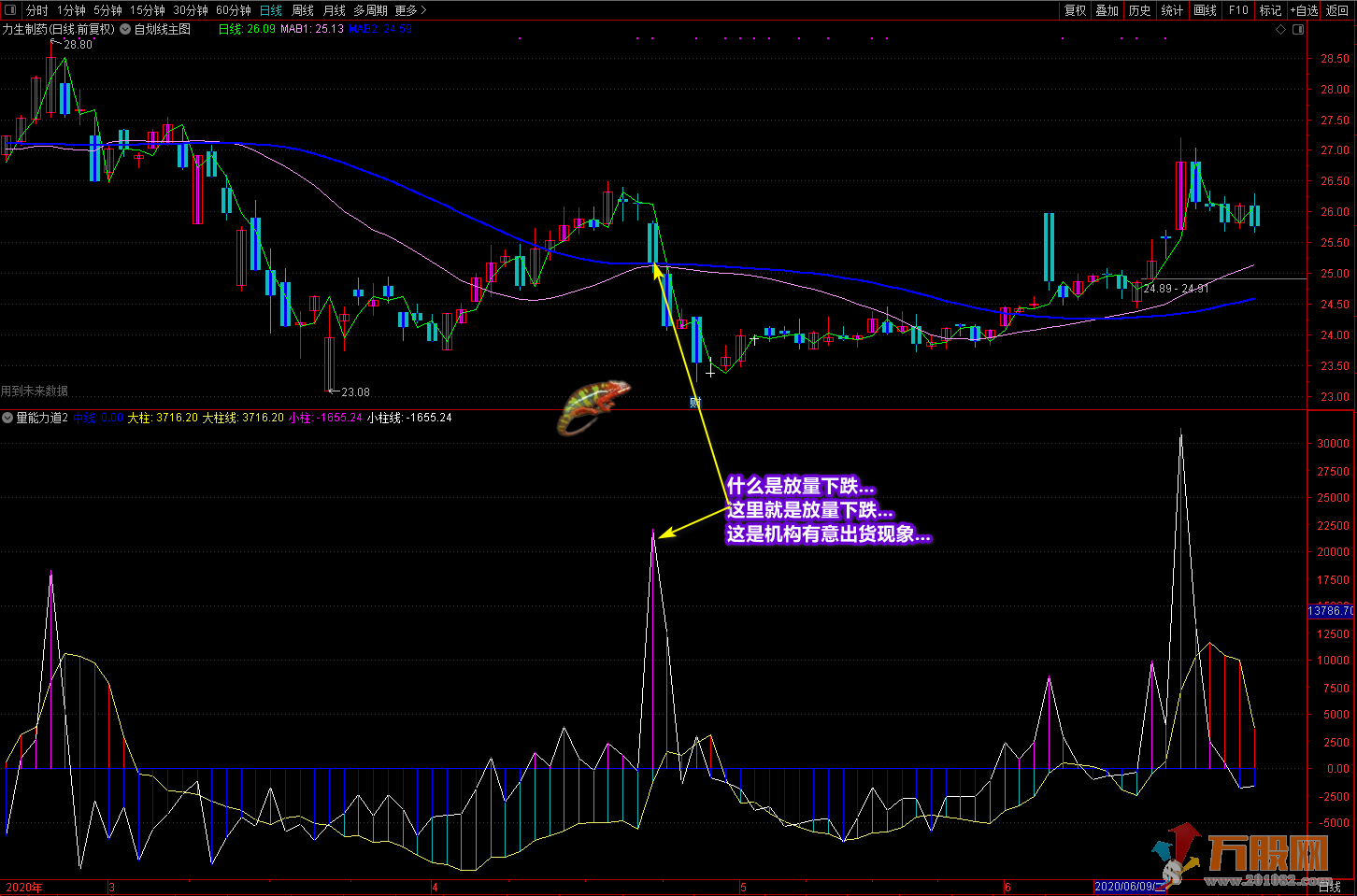The width and height of the screenshot is (1357, 896).
Task: Click the purple annotation text about 放量下跌
Action: 827,510
